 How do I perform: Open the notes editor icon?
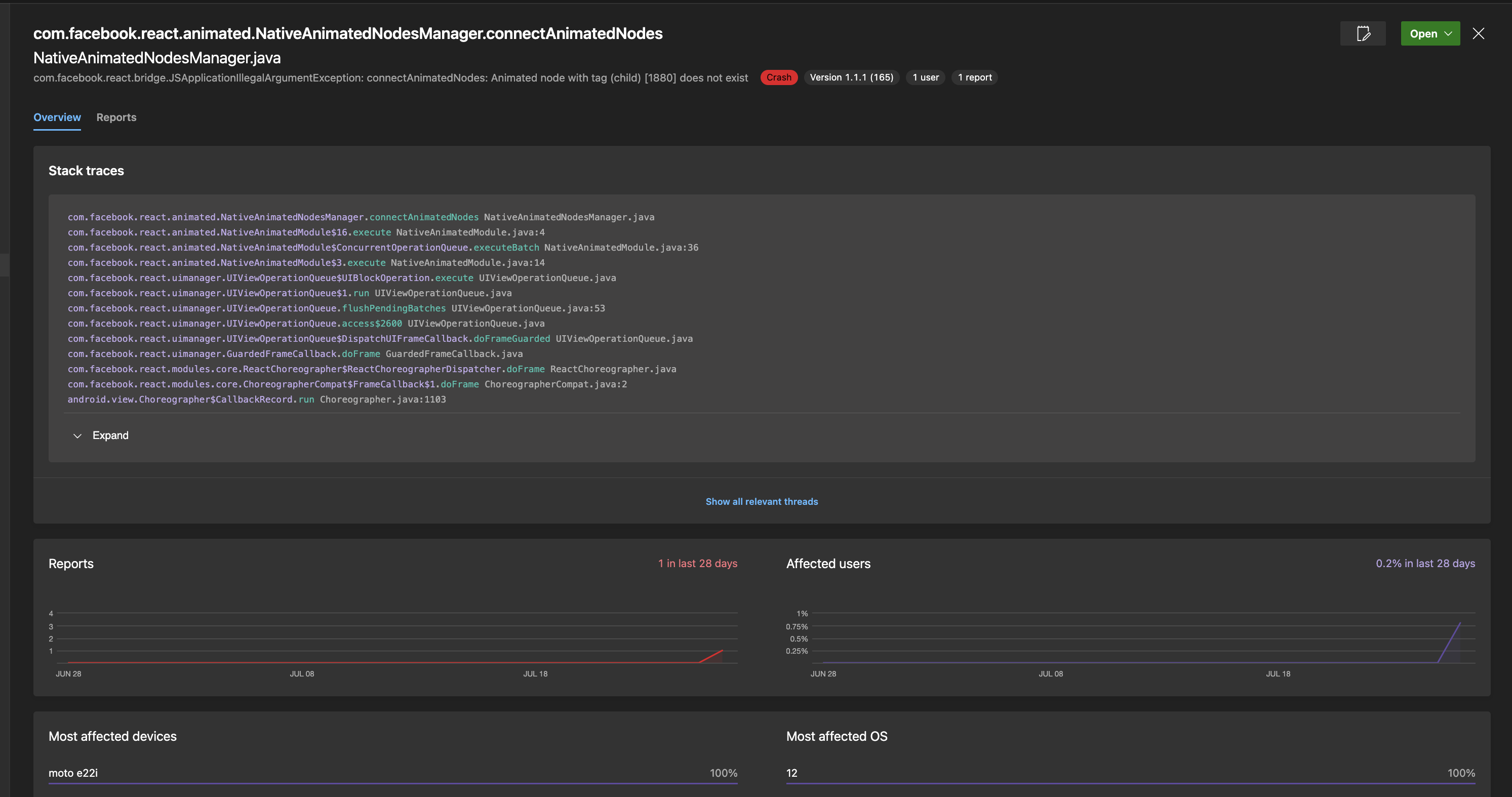click(1363, 33)
